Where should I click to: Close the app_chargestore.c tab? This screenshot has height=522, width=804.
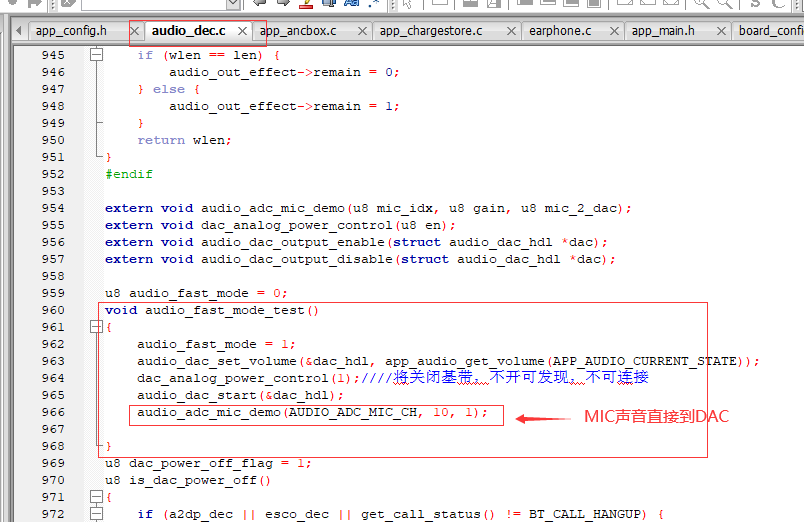[x=511, y=31]
